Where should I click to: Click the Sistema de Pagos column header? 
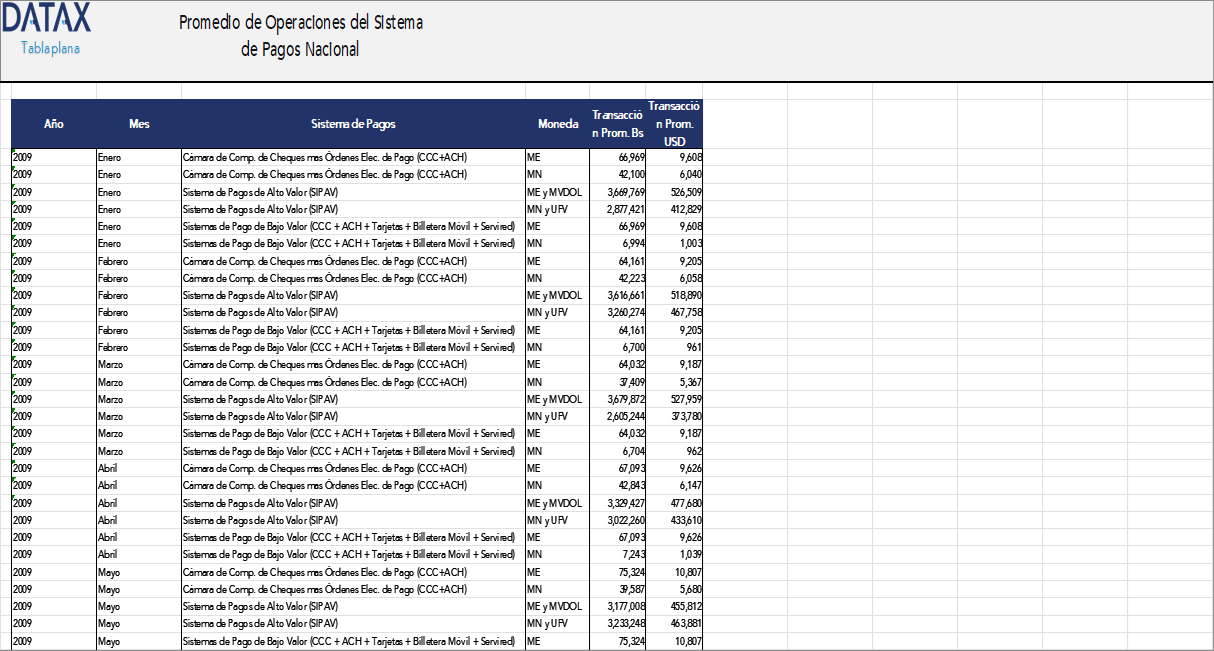pos(354,124)
